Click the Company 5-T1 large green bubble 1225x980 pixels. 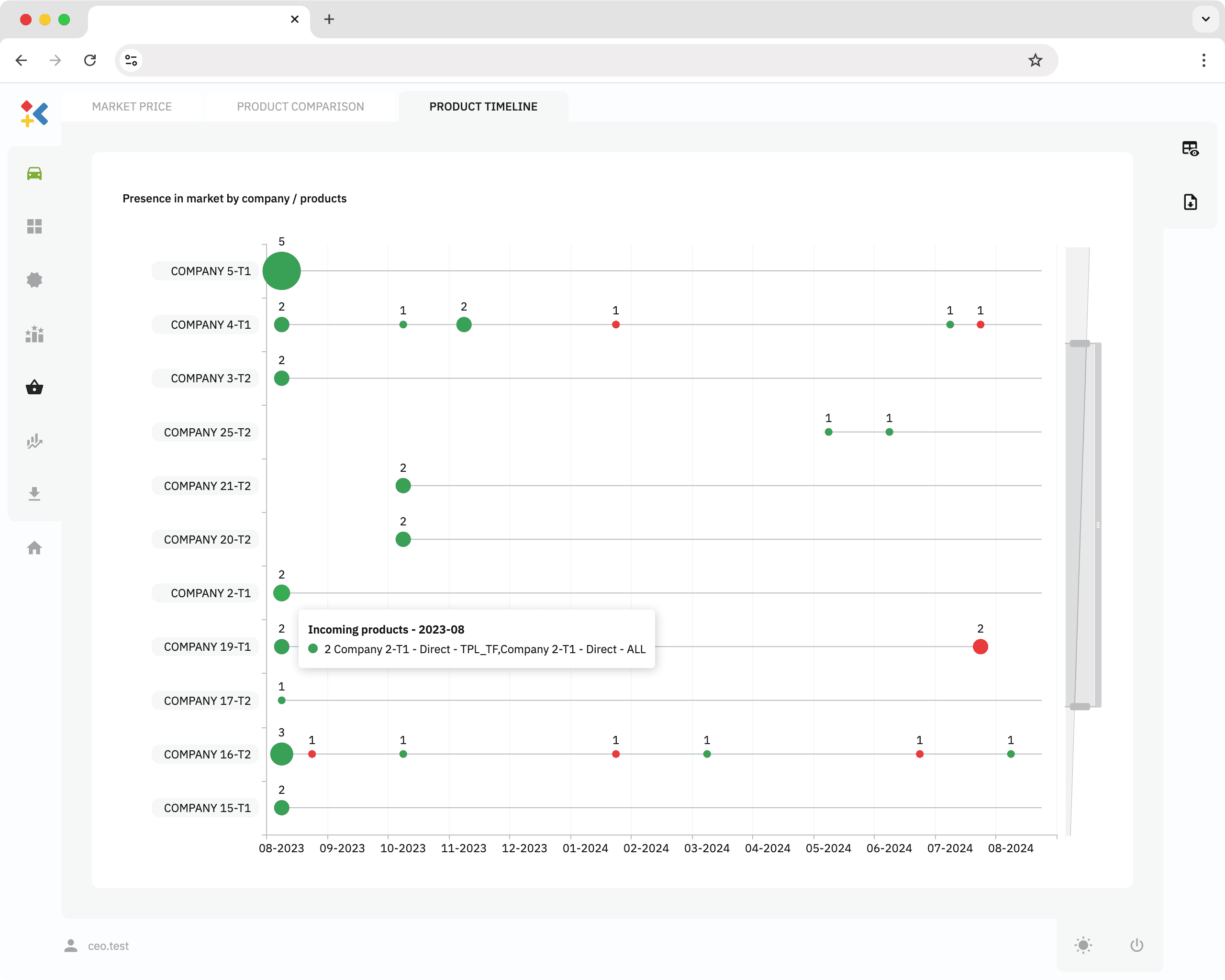pos(281,270)
